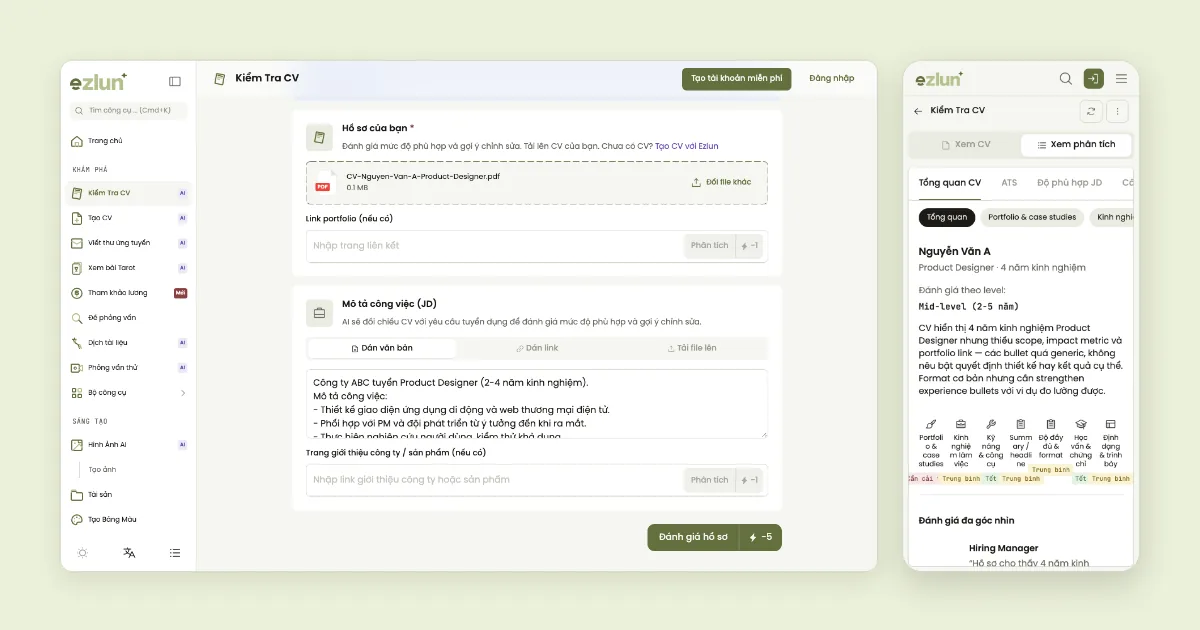Collapse the sidebar with the panel icon
The height and width of the screenshot is (630, 1200).
(175, 82)
